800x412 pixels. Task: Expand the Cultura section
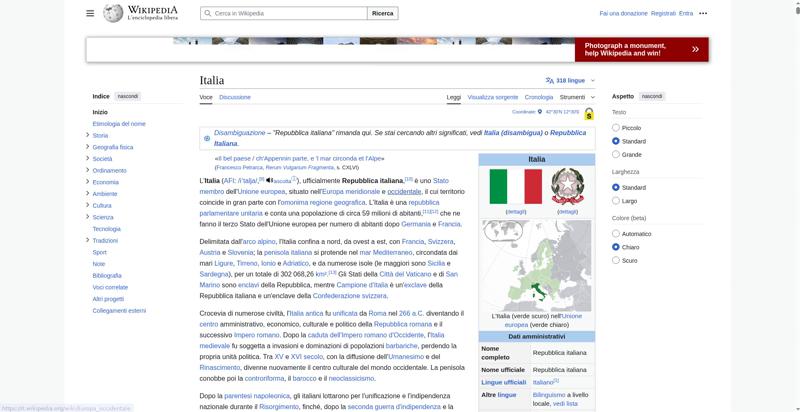(x=88, y=205)
